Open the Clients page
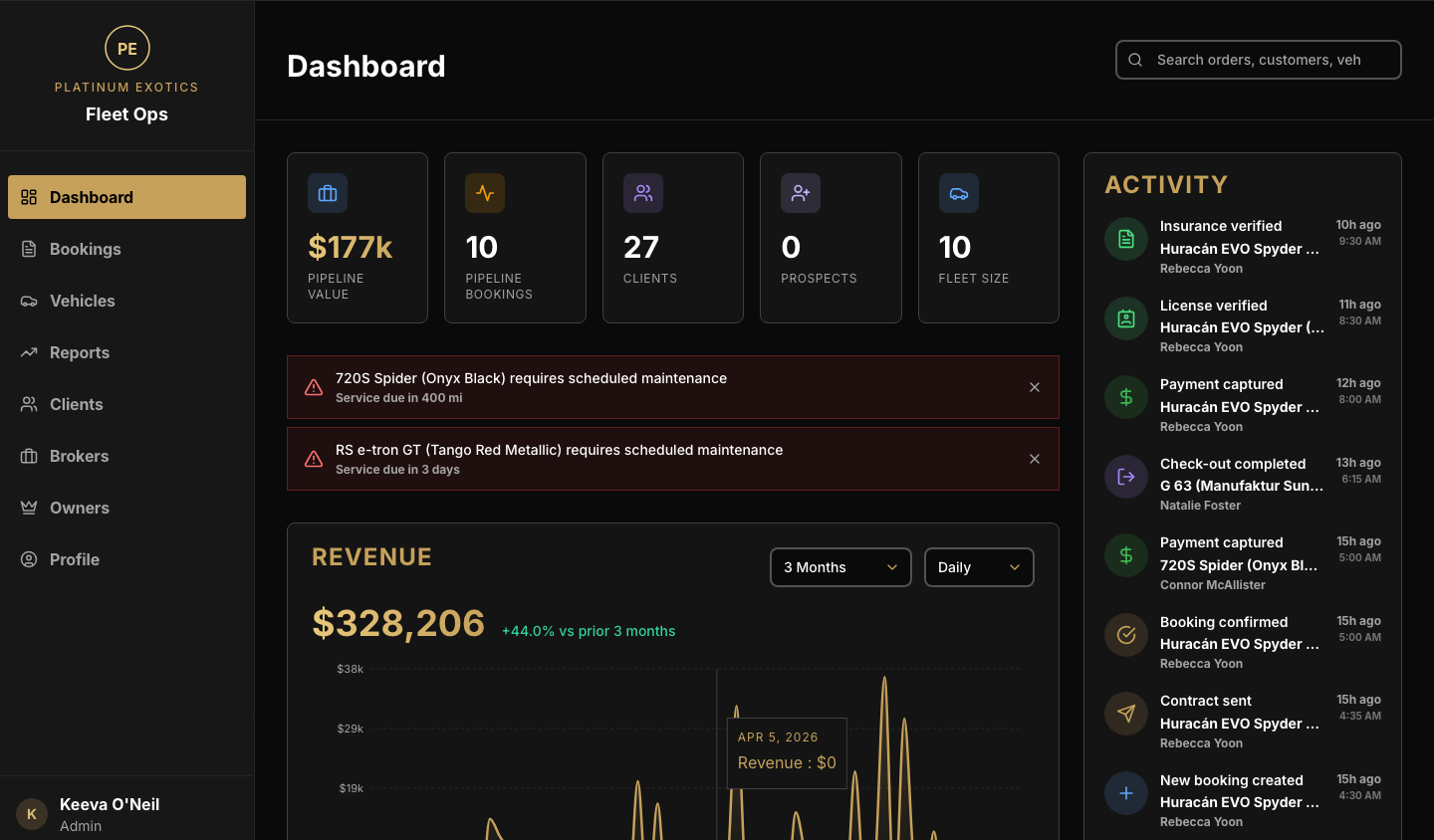Image resolution: width=1434 pixels, height=840 pixels. [x=126, y=404]
